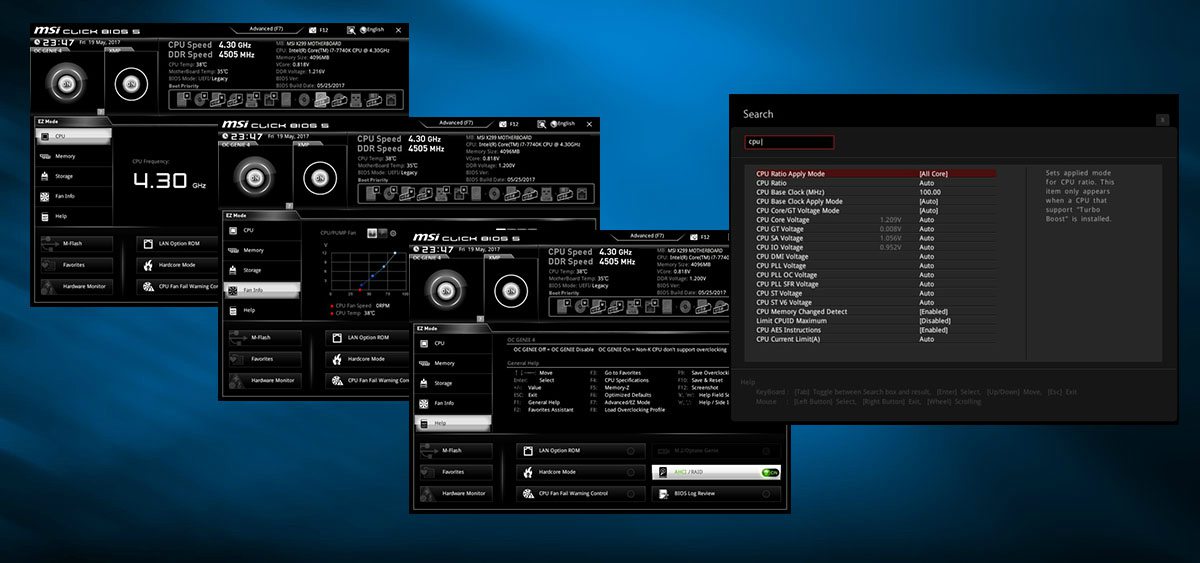The height and width of the screenshot is (563, 1200).
Task: Switch to Advanced (F7) in middle Fan Info window
Action: pyautogui.click(x=456, y=122)
